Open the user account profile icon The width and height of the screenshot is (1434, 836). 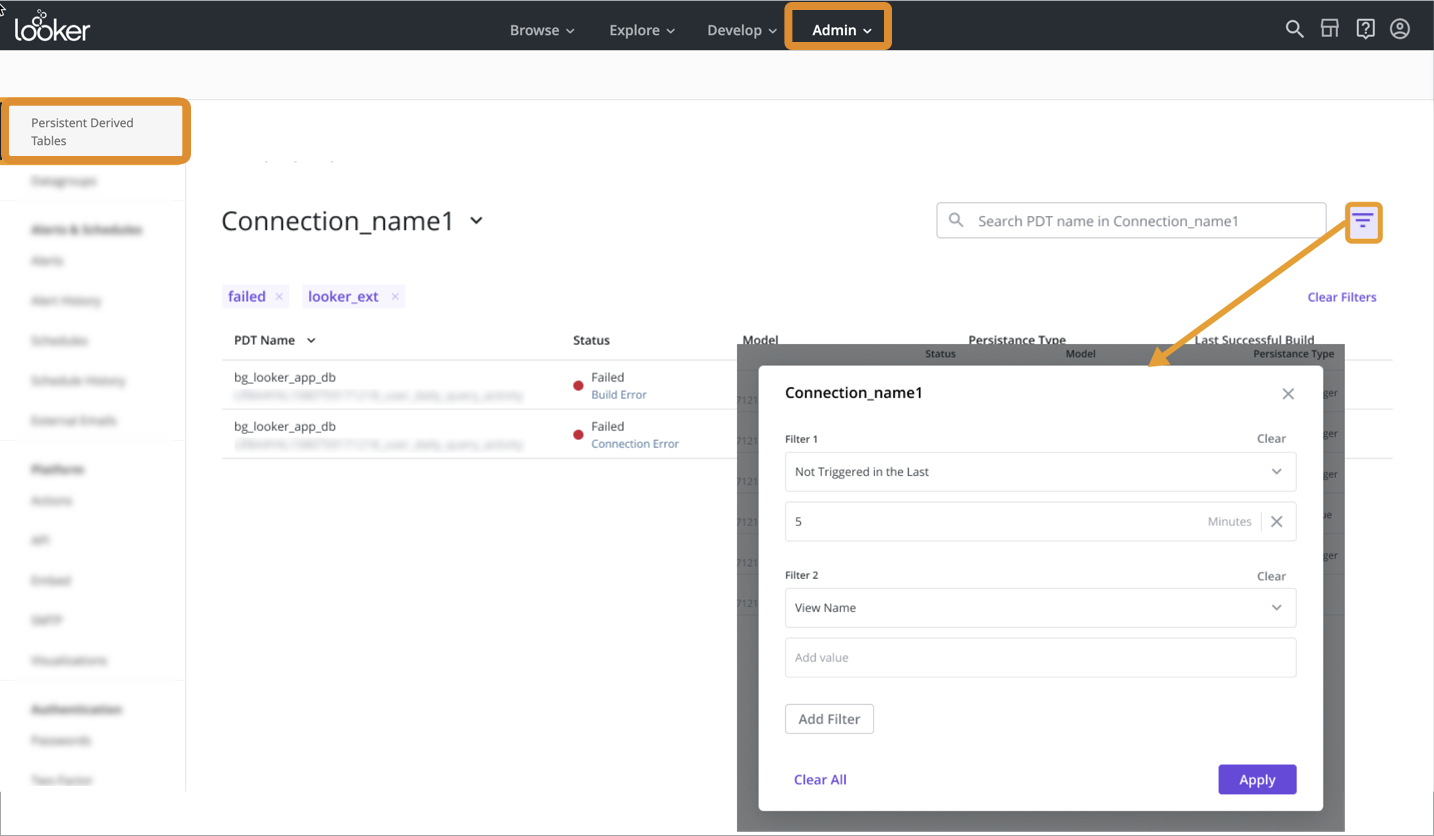pos(1400,29)
